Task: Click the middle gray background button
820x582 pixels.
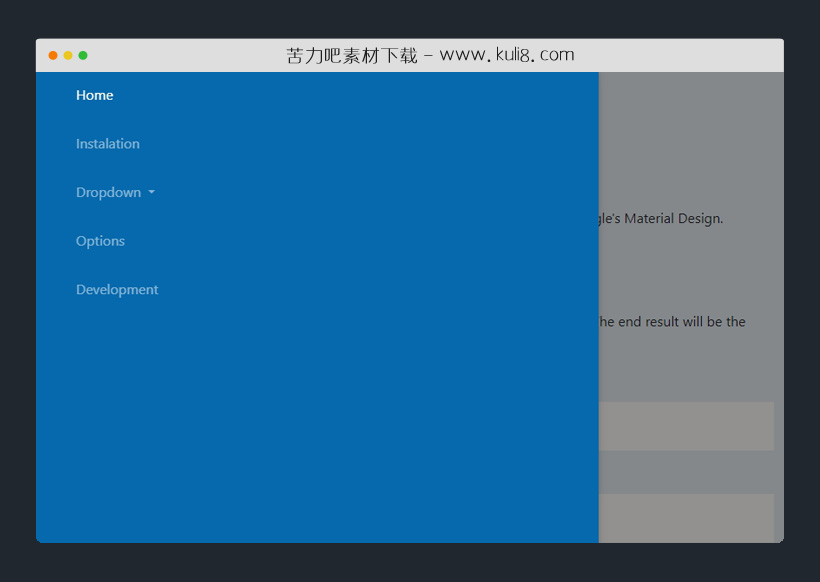Action: [x=690, y=471]
